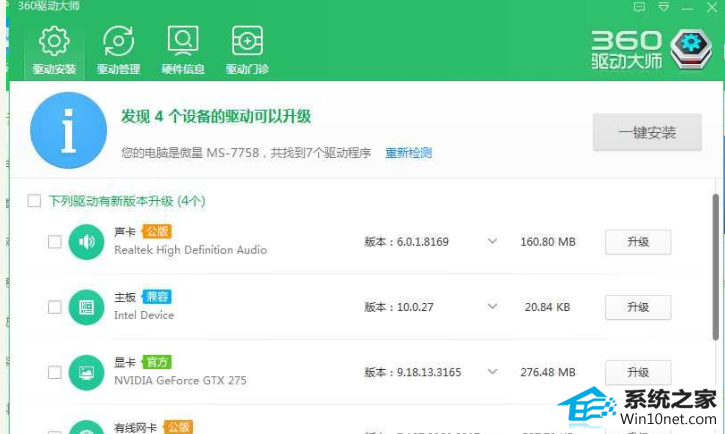Click the 主板 motherboard icon

tap(86, 307)
